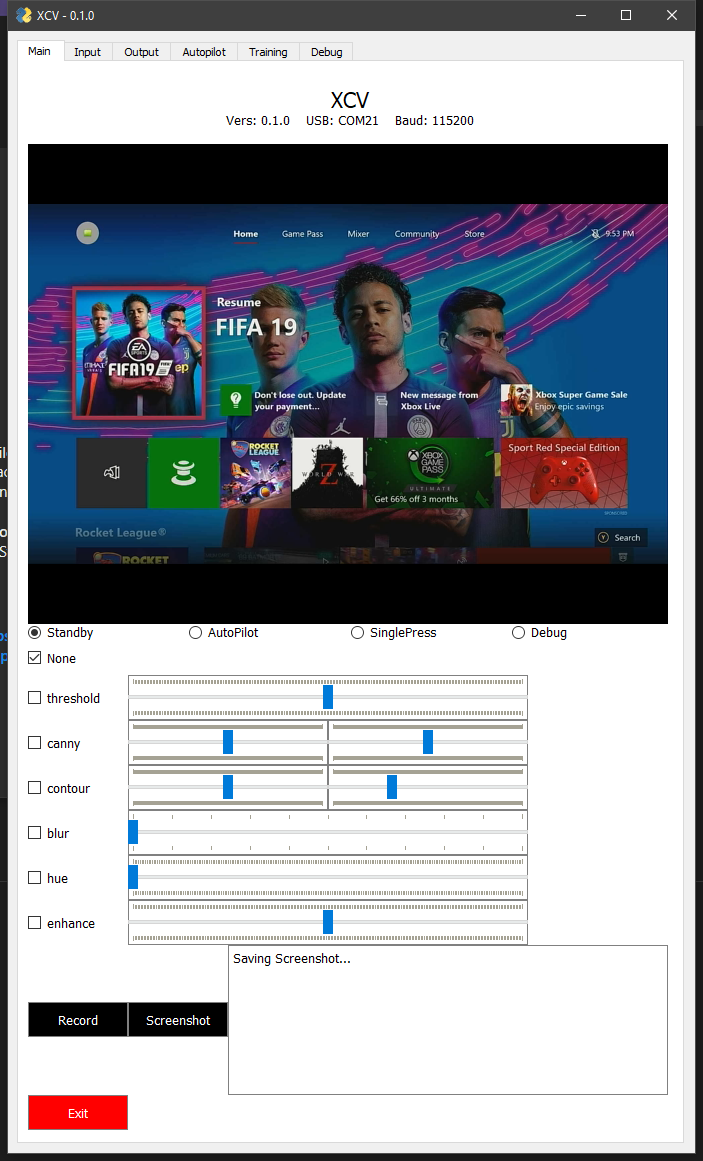Click the 'Baud: 115200' status text

pos(434,121)
